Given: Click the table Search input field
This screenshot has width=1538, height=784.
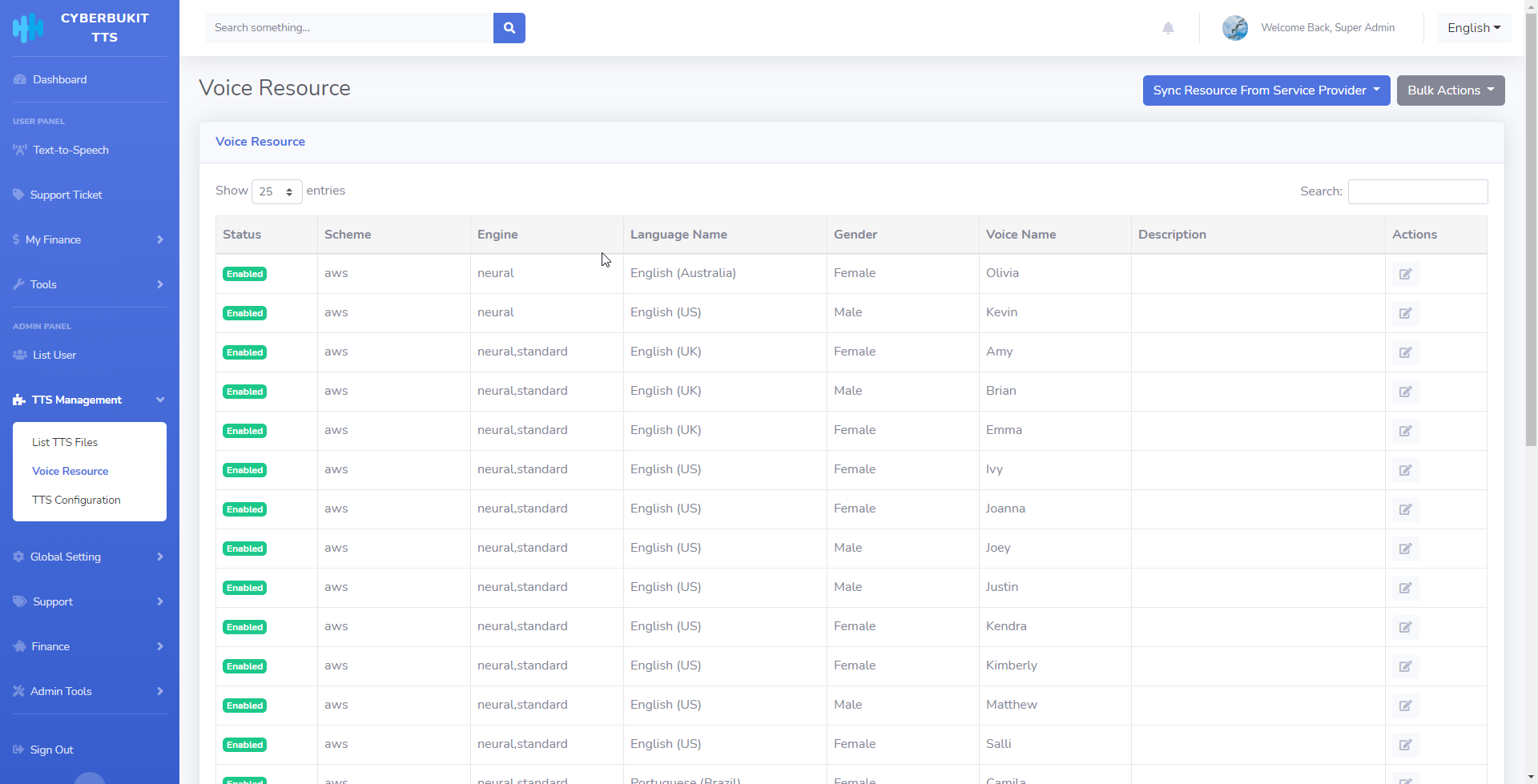Looking at the screenshot, I should 1417,192.
